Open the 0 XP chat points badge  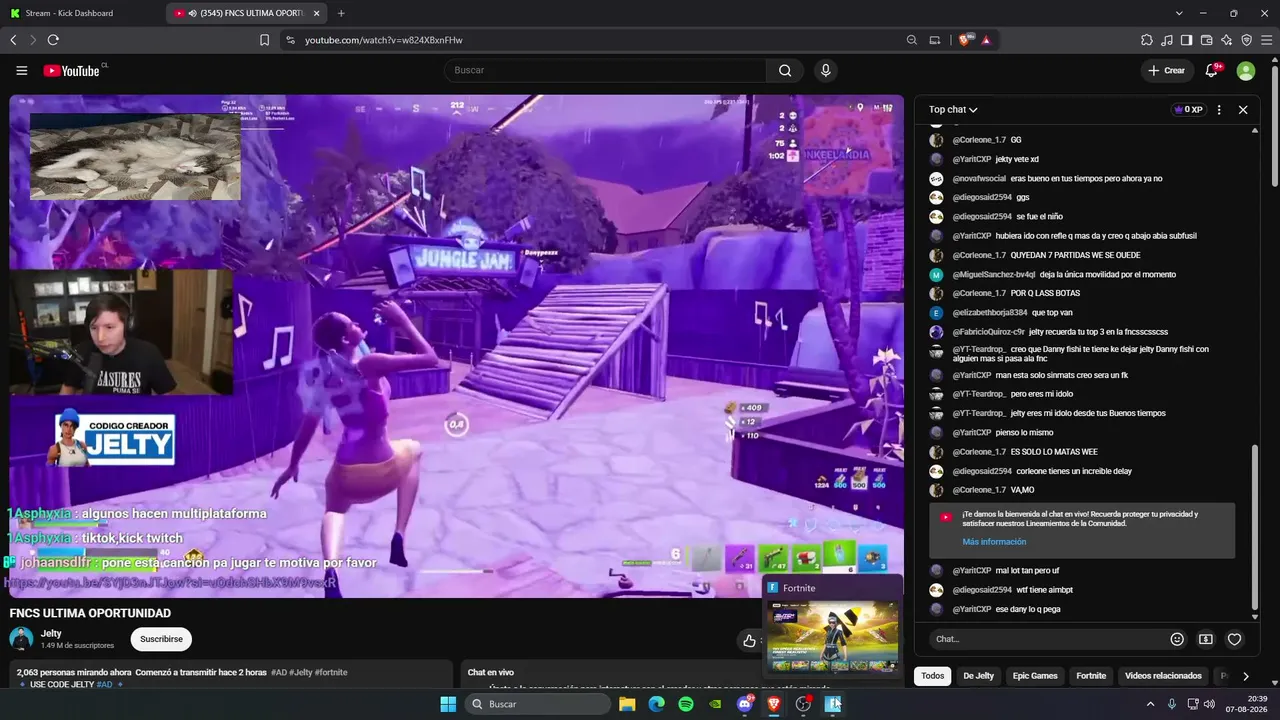pyautogui.click(x=1188, y=110)
